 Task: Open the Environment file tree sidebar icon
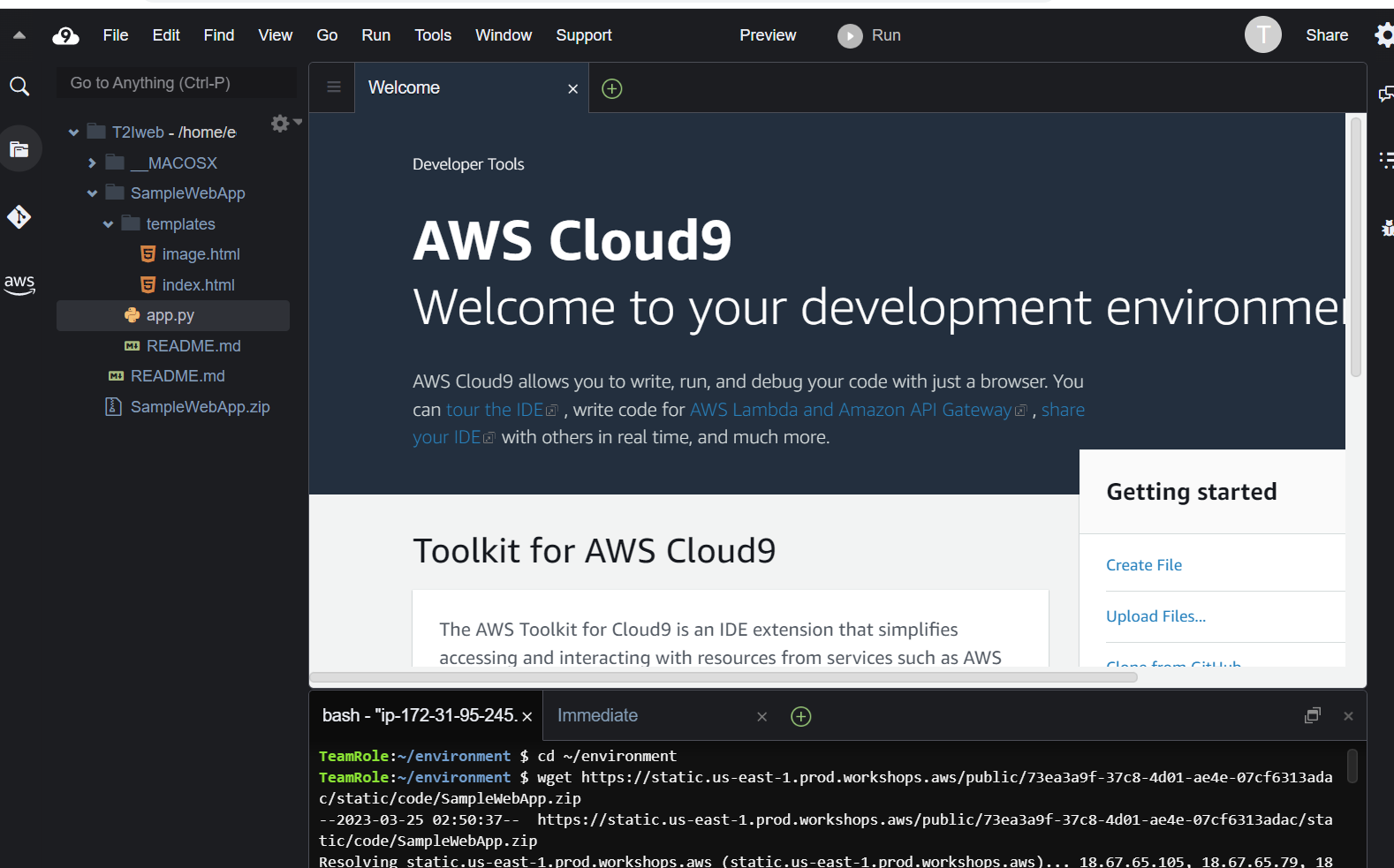coord(19,149)
